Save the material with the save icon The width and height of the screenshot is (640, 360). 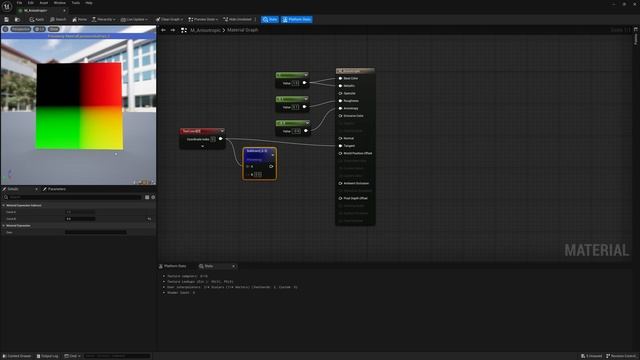[x=7, y=20]
